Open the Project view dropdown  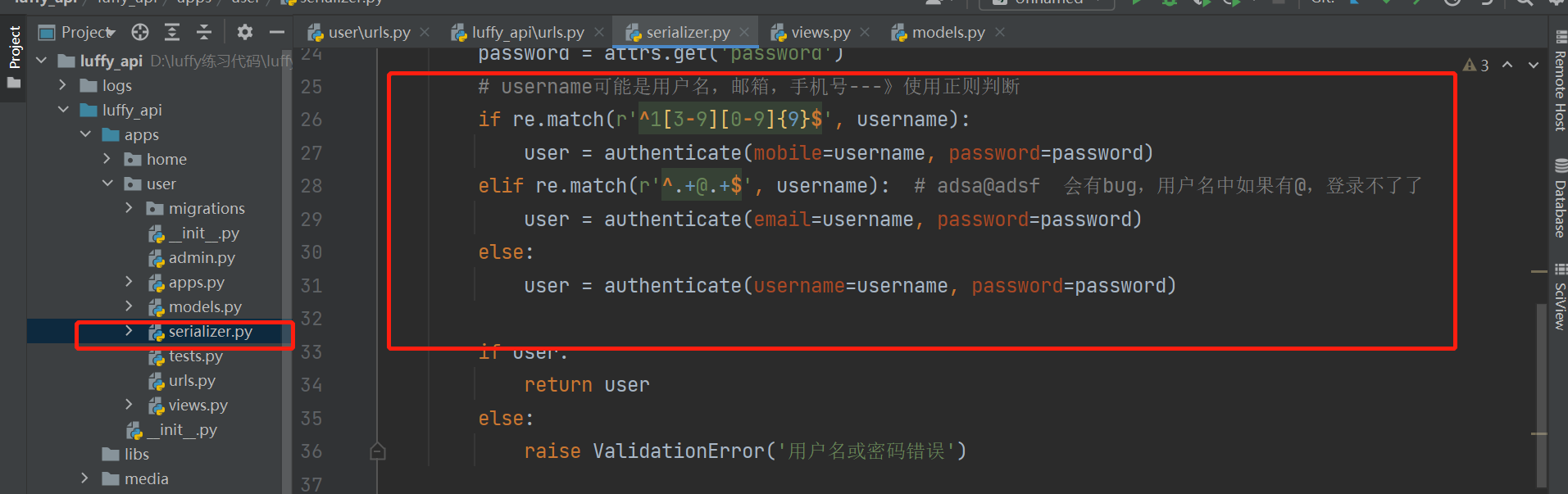pos(78,32)
